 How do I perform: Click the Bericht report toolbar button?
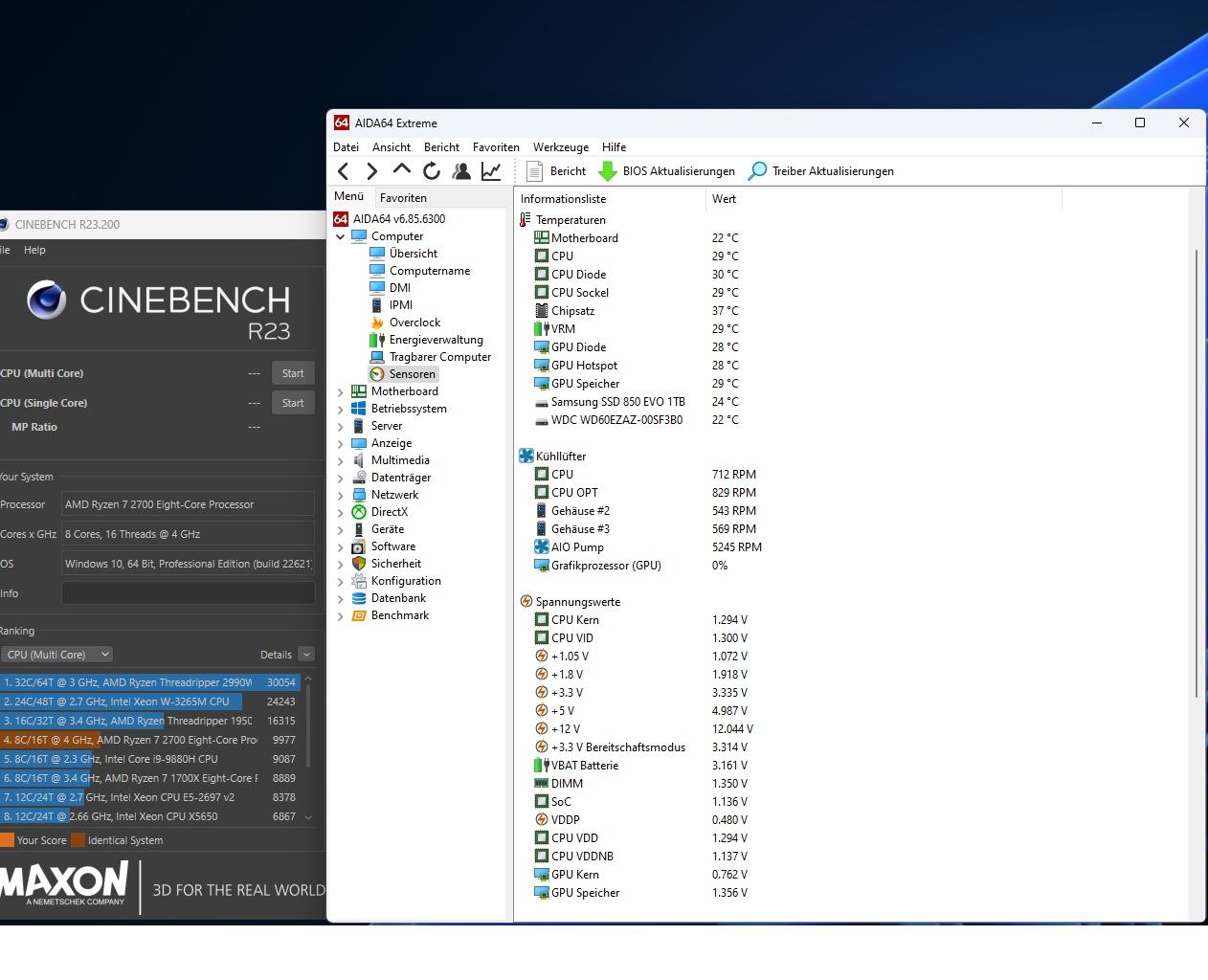tap(556, 171)
